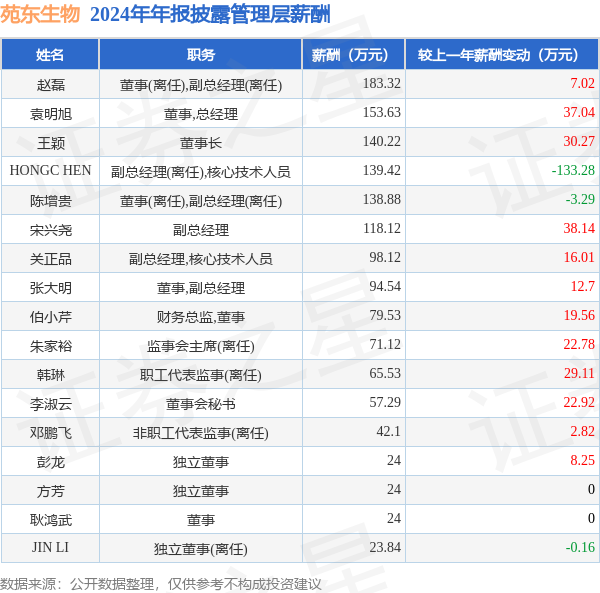Click the 姓名 column header
Screen dimensions: 600x593
(x=50, y=55)
